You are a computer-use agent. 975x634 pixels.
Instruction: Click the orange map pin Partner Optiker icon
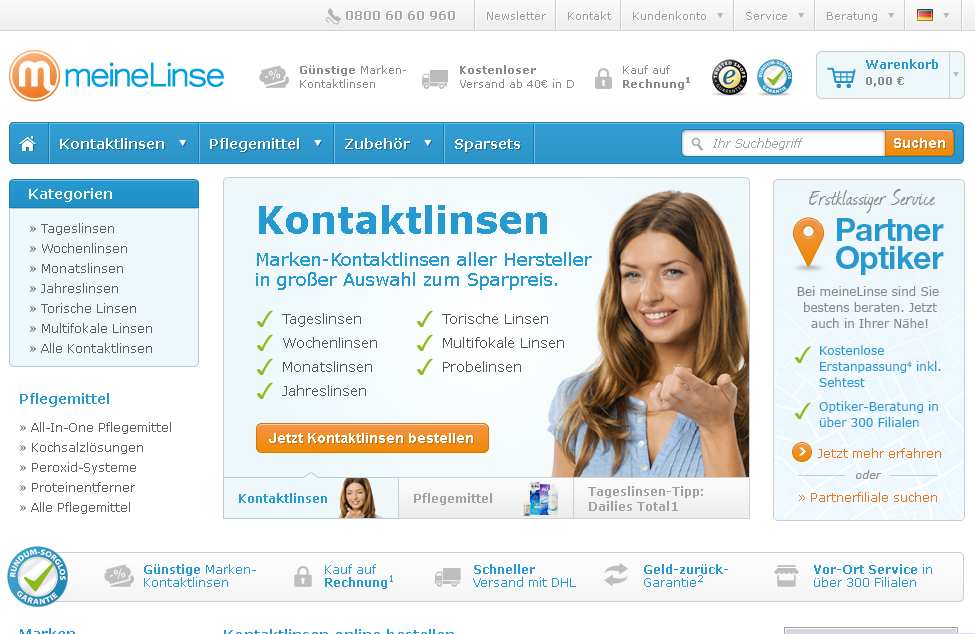pos(808,242)
